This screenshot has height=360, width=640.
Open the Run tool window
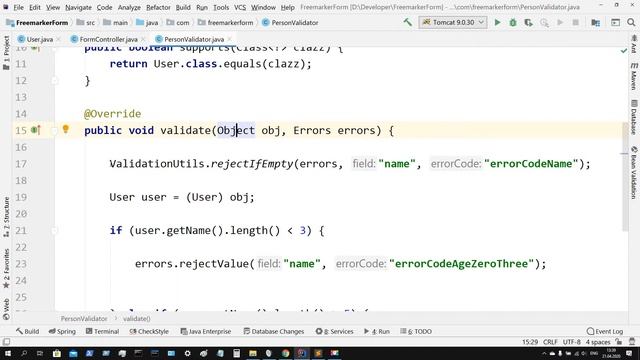tap(377, 331)
